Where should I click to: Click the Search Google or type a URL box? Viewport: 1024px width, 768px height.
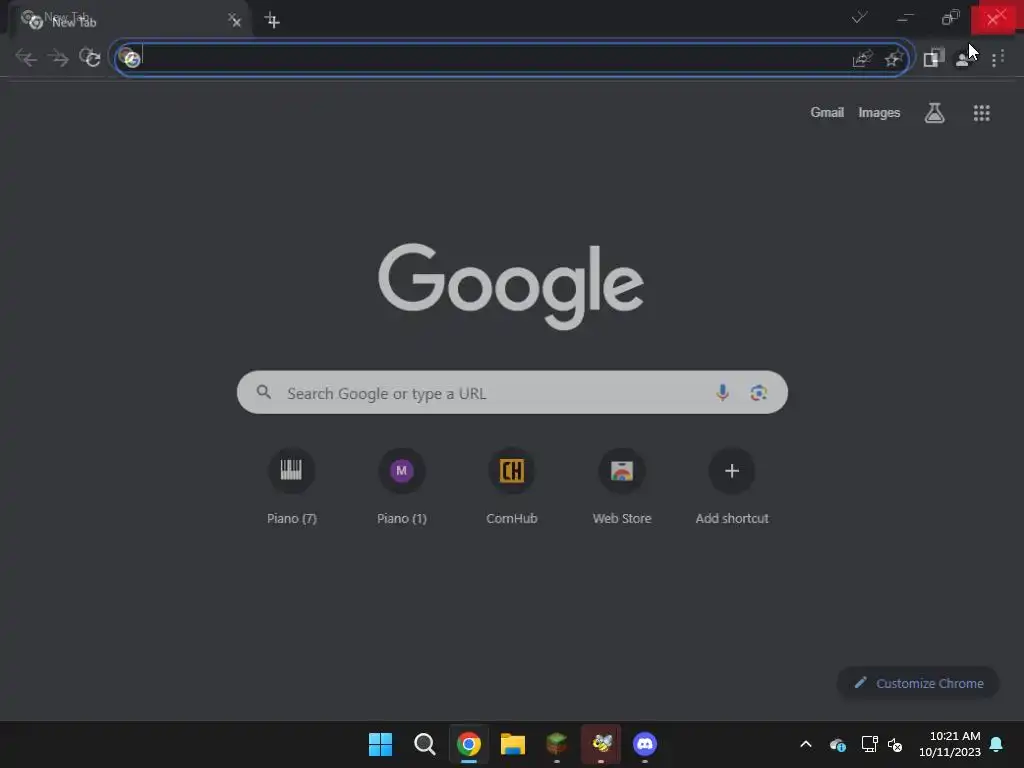[x=512, y=392]
